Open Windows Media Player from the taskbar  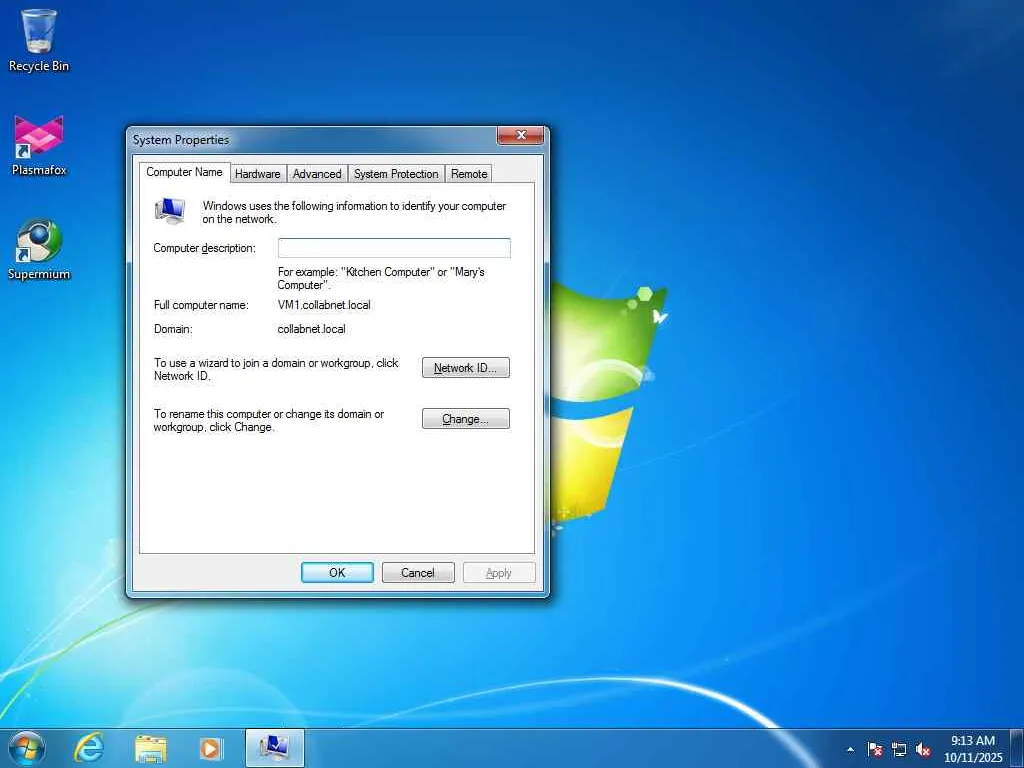pos(211,748)
